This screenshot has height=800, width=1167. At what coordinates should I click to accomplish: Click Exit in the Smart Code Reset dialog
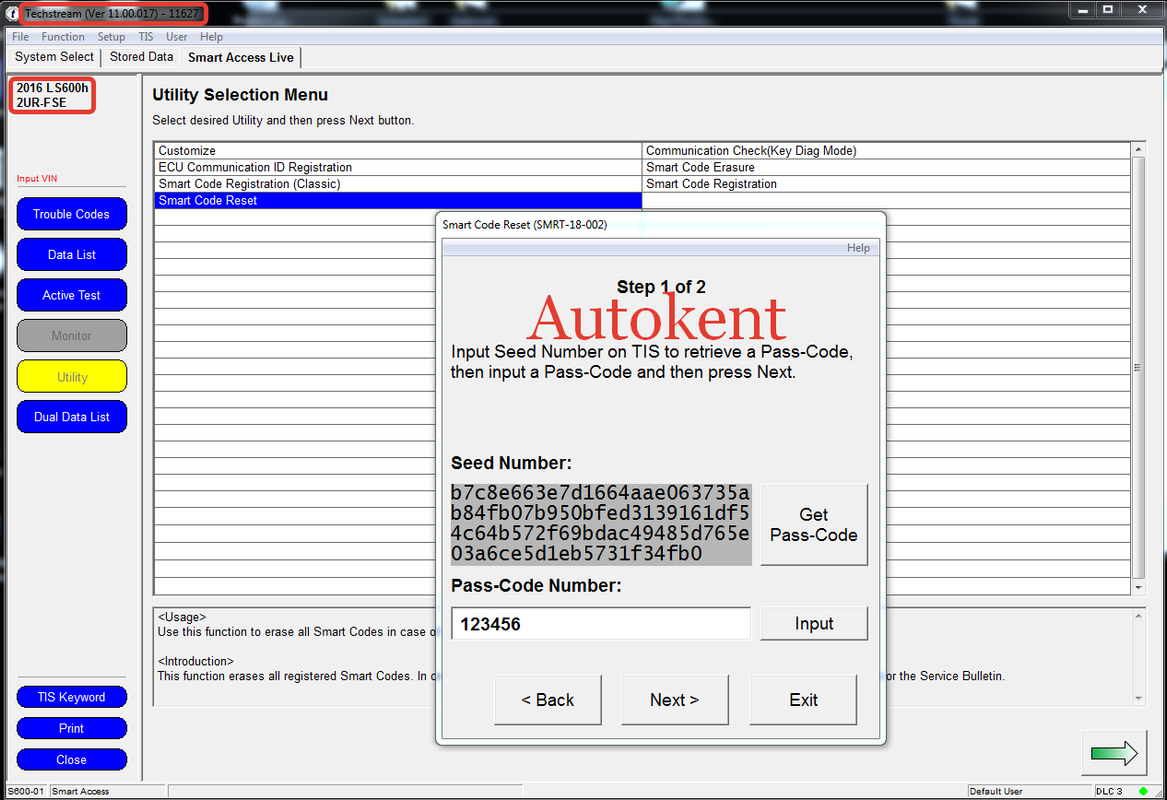(803, 700)
